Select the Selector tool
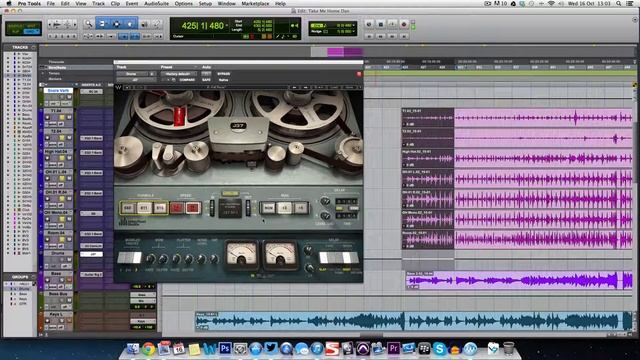Image resolution: width=640 pixels, height=360 pixels. pyautogui.click(x=116, y=24)
